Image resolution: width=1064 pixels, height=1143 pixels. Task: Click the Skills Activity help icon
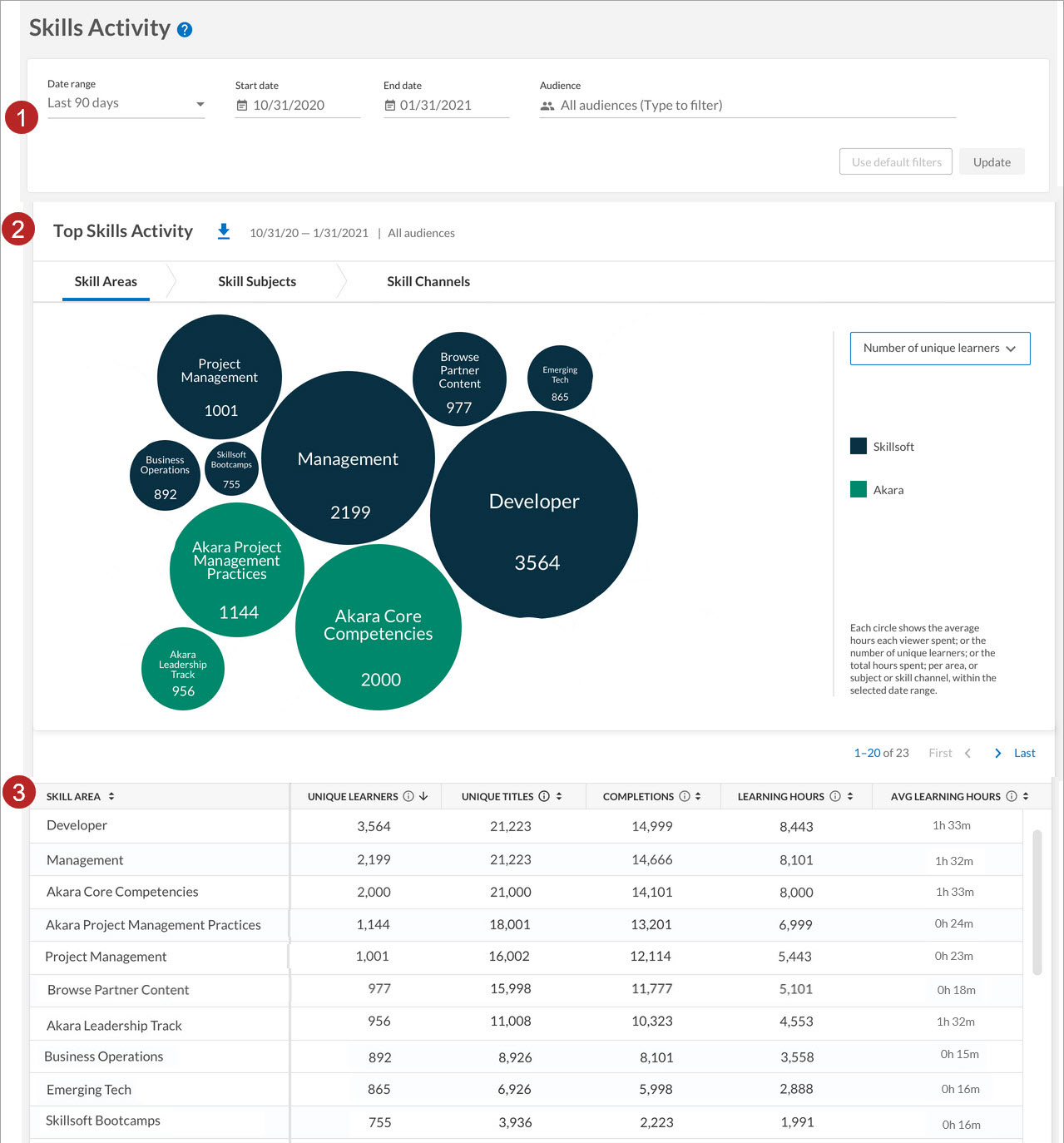click(185, 30)
